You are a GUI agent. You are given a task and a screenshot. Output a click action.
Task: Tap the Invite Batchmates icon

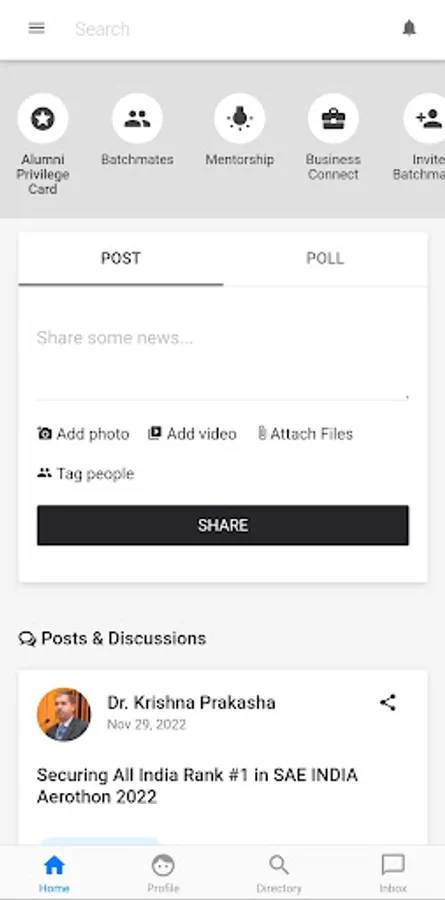click(x=426, y=119)
